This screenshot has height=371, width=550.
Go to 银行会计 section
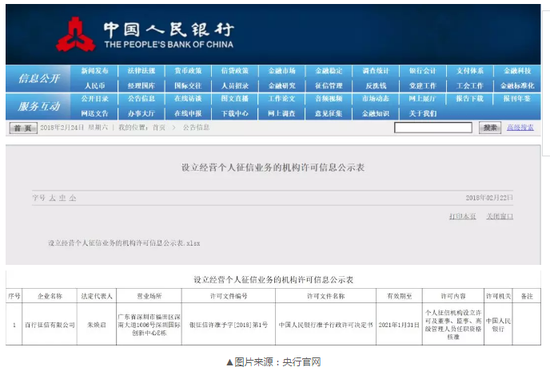point(423,71)
